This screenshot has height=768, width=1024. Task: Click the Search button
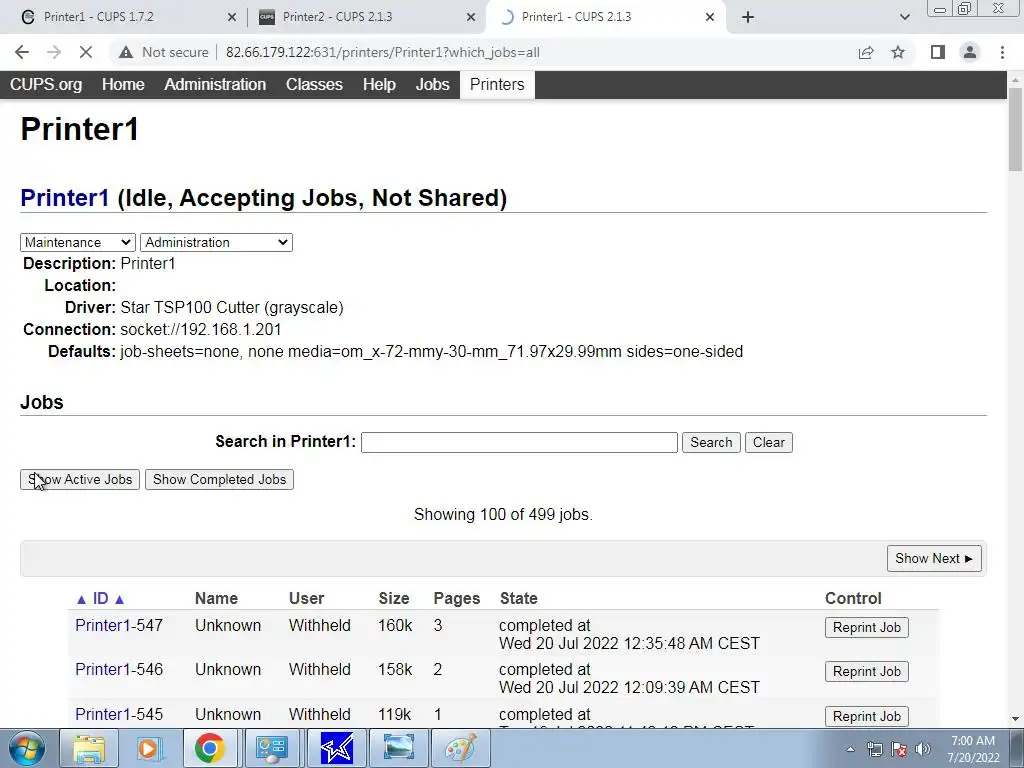click(x=711, y=442)
